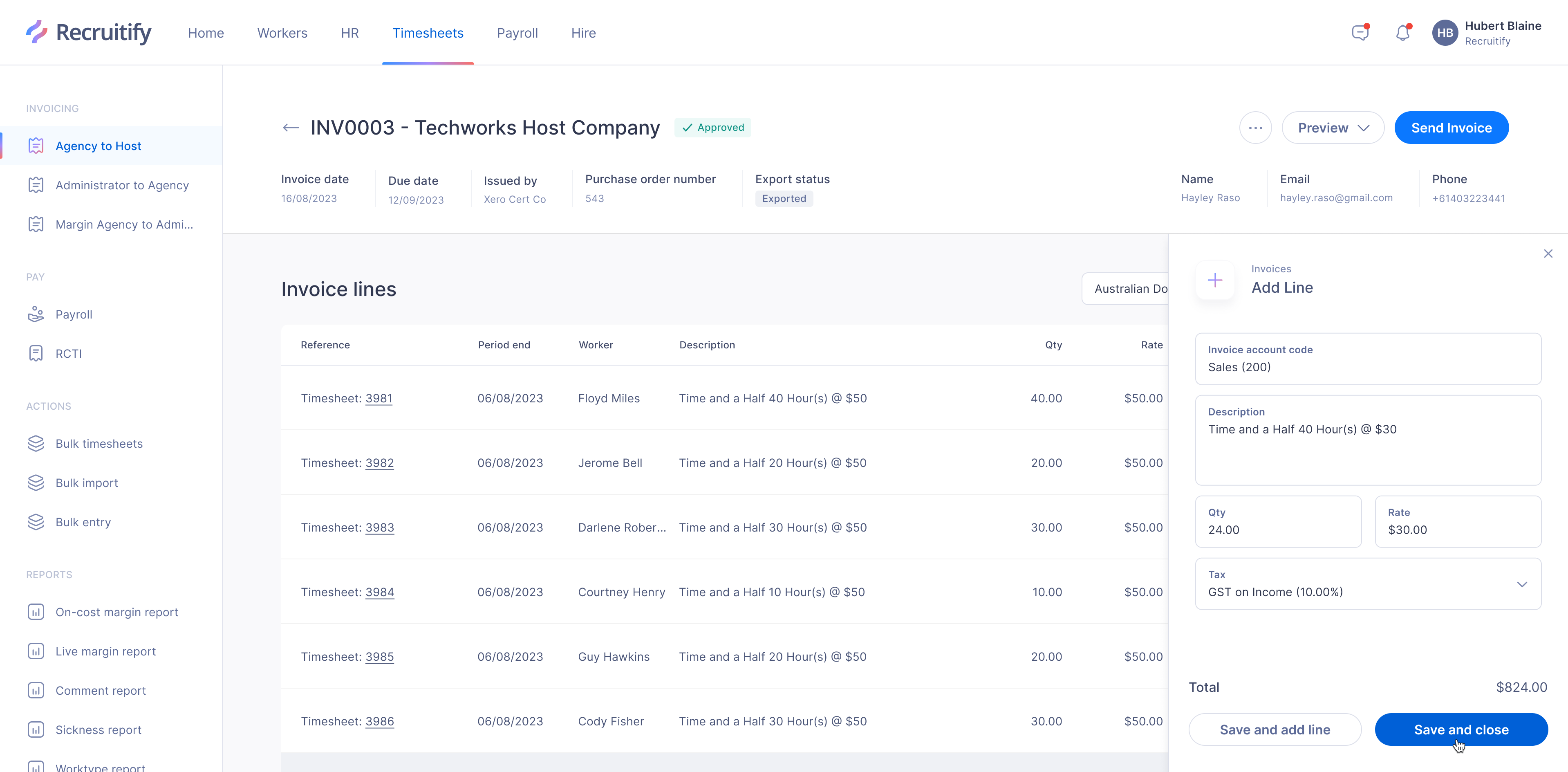Click the Administrator to Agency icon
1568x772 pixels.
(x=36, y=185)
